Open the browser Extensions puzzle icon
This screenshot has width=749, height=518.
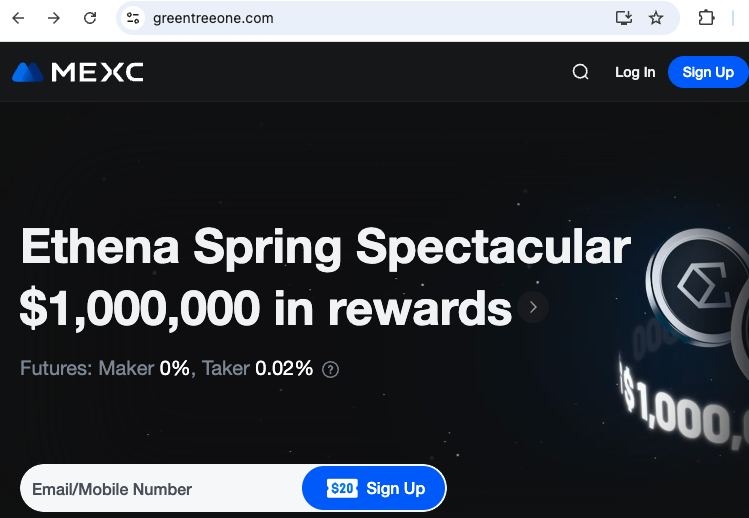click(x=706, y=18)
